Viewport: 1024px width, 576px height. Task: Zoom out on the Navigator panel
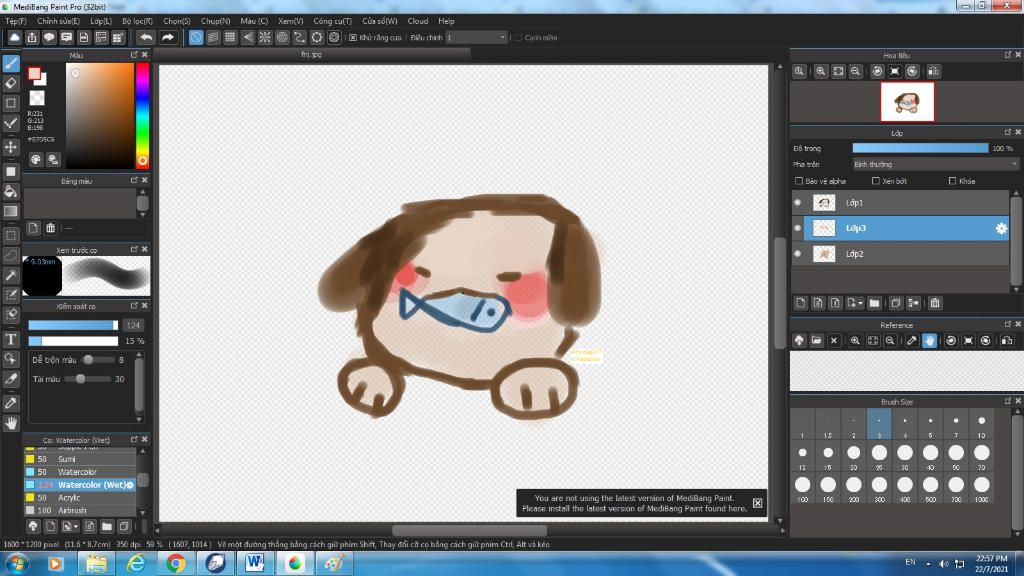[855, 71]
